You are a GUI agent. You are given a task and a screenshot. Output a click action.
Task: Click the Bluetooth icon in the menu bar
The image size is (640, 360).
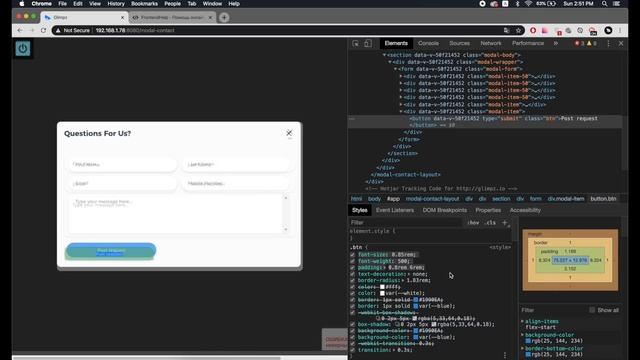517,4
